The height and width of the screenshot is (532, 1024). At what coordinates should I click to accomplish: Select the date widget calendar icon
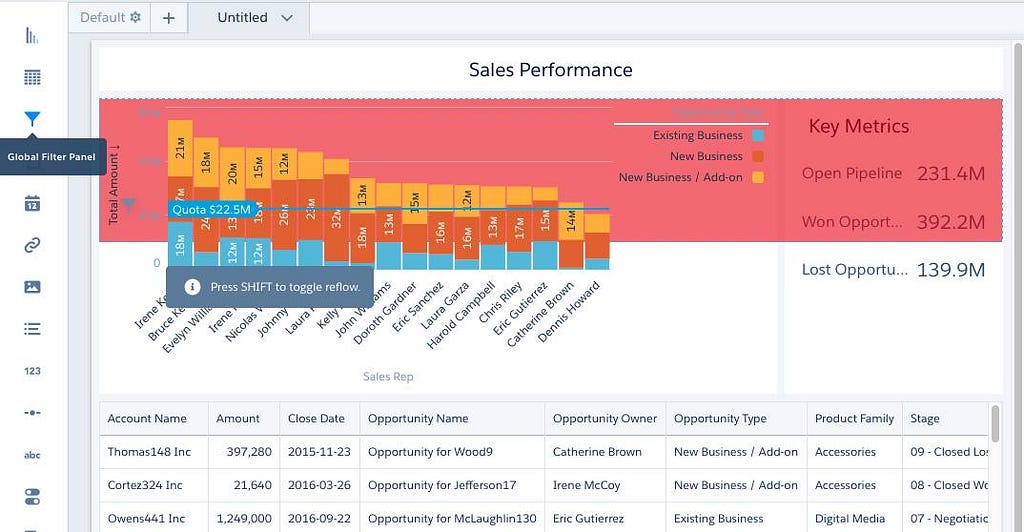[32, 203]
